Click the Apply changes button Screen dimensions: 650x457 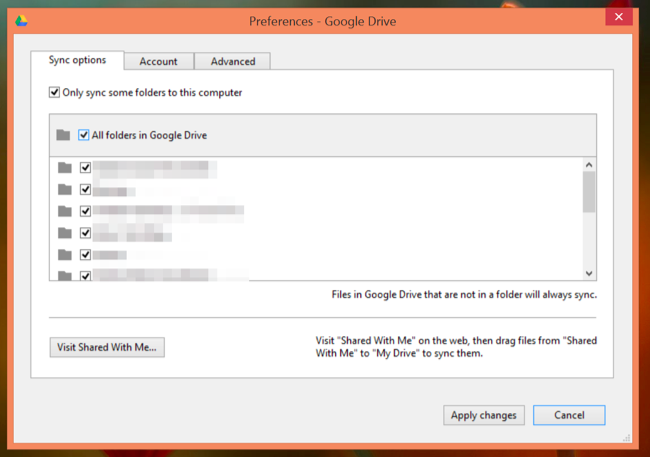point(483,415)
